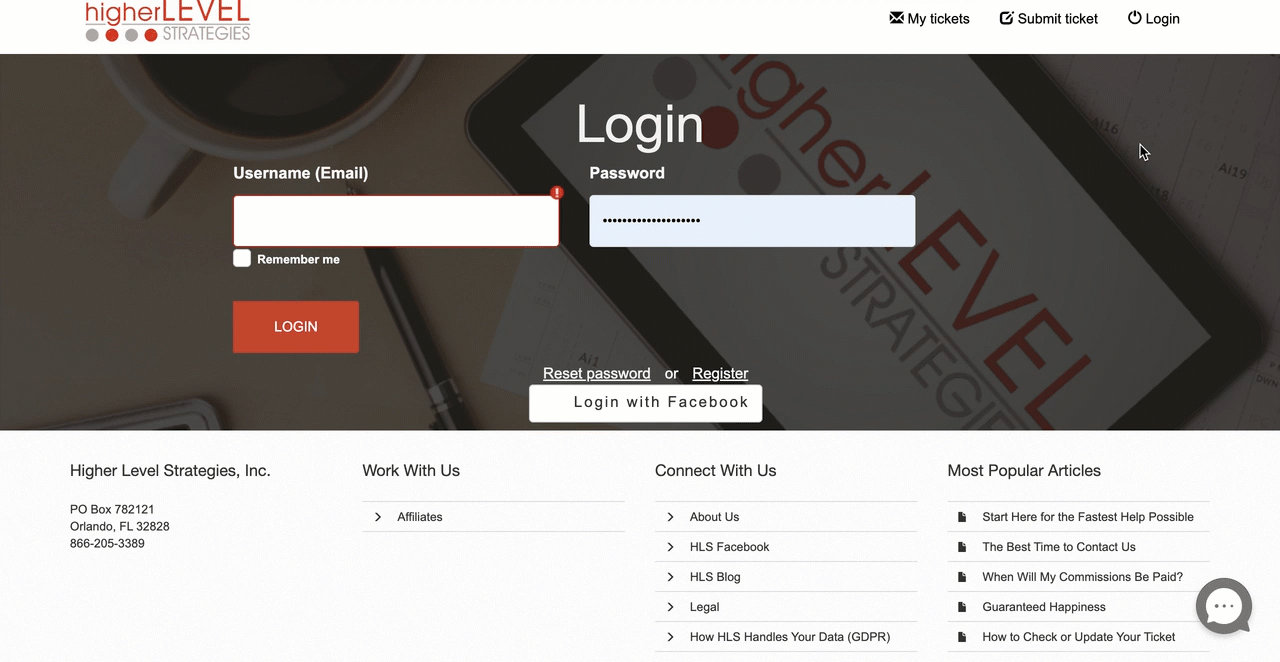Click the chevron next to Legal
The height and width of the screenshot is (662, 1280).
click(x=670, y=607)
